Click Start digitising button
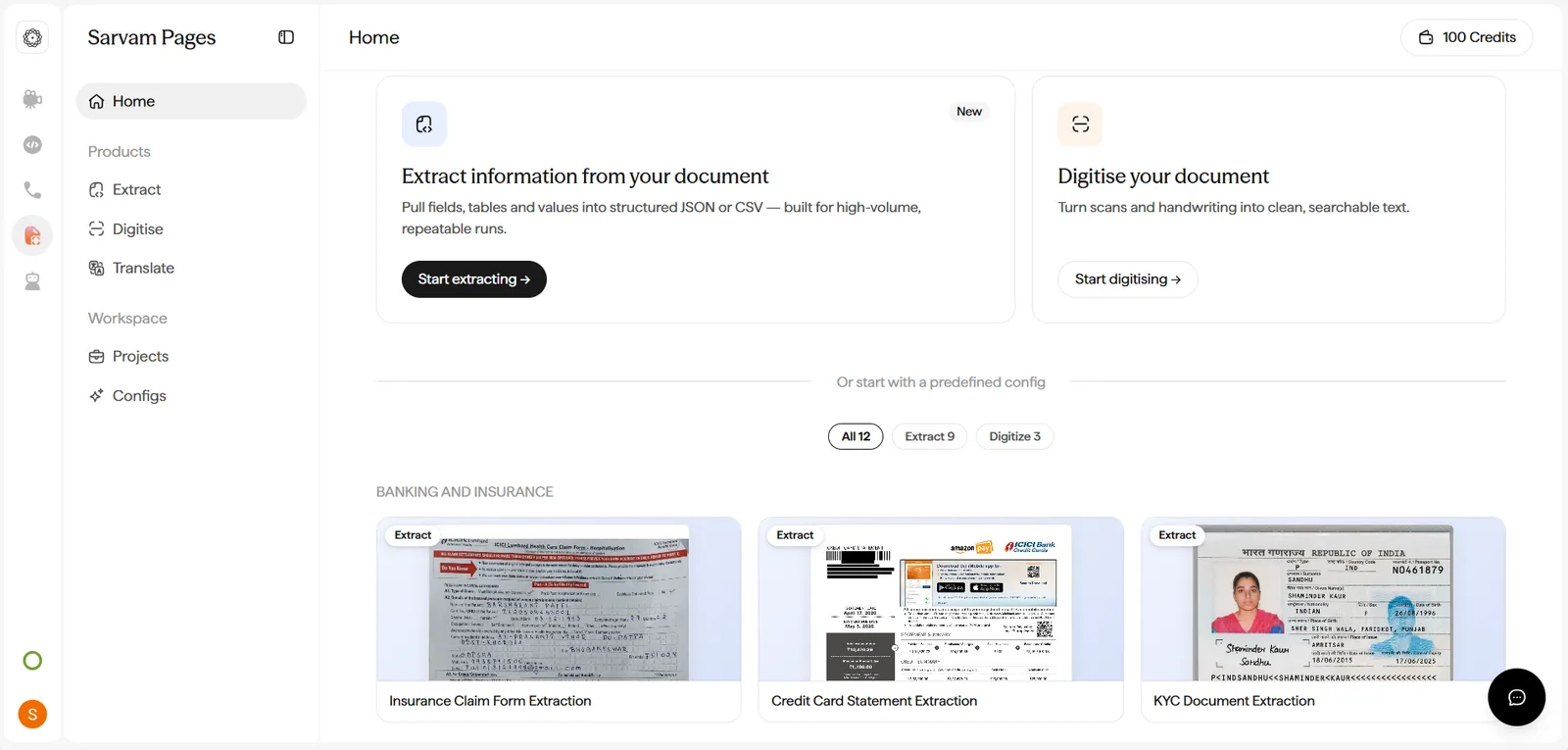The height and width of the screenshot is (750, 1568). [1127, 279]
